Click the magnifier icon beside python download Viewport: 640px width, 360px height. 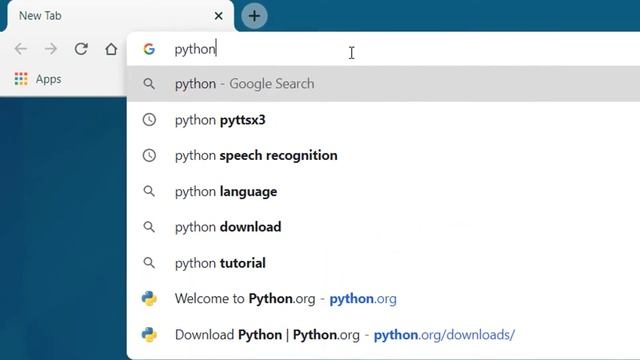[x=149, y=227]
